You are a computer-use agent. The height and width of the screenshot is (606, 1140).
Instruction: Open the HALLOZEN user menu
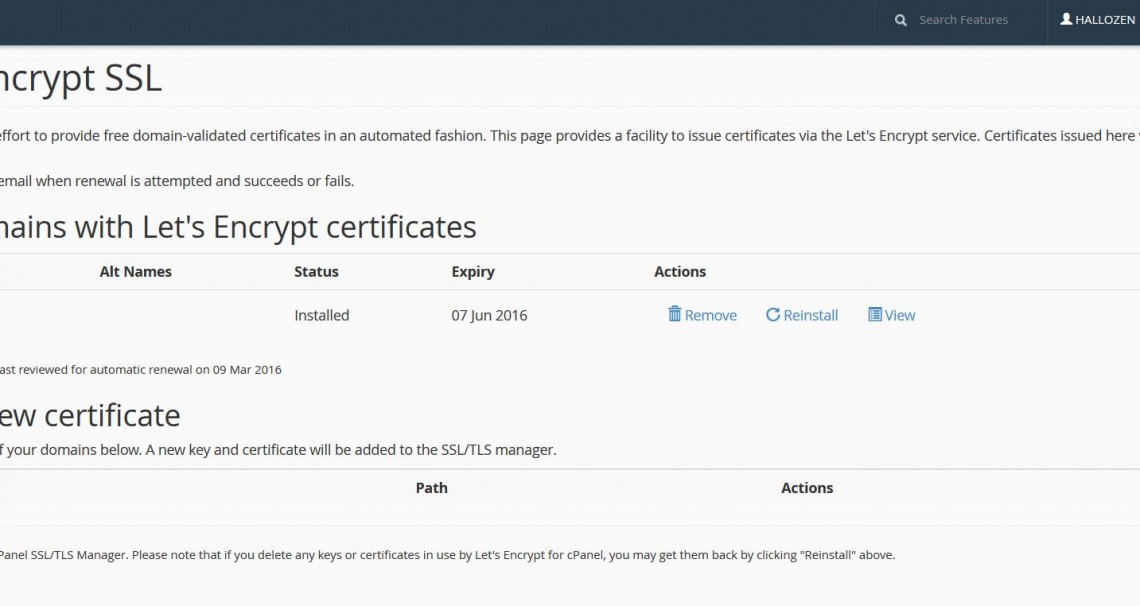(1097, 20)
